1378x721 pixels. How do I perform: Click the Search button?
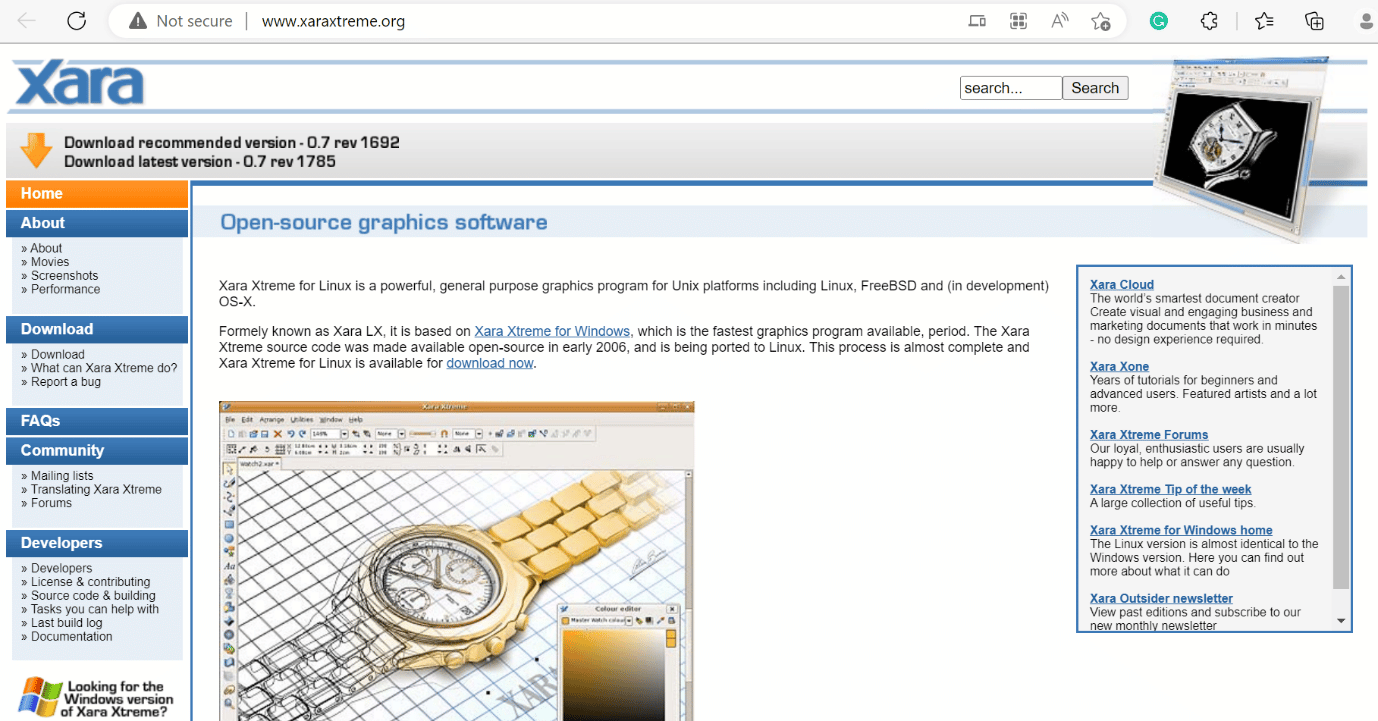coord(1095,88)
